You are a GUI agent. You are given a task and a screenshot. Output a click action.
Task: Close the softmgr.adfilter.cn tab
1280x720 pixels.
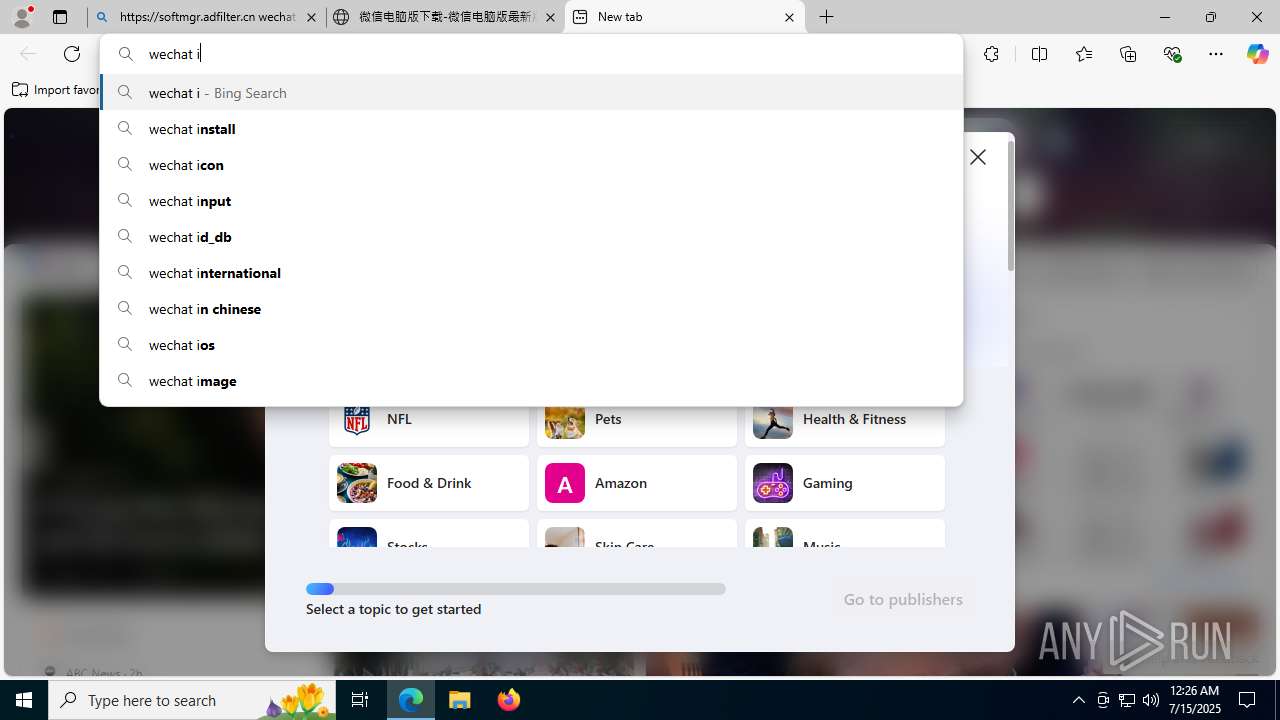tap(311, 17)
